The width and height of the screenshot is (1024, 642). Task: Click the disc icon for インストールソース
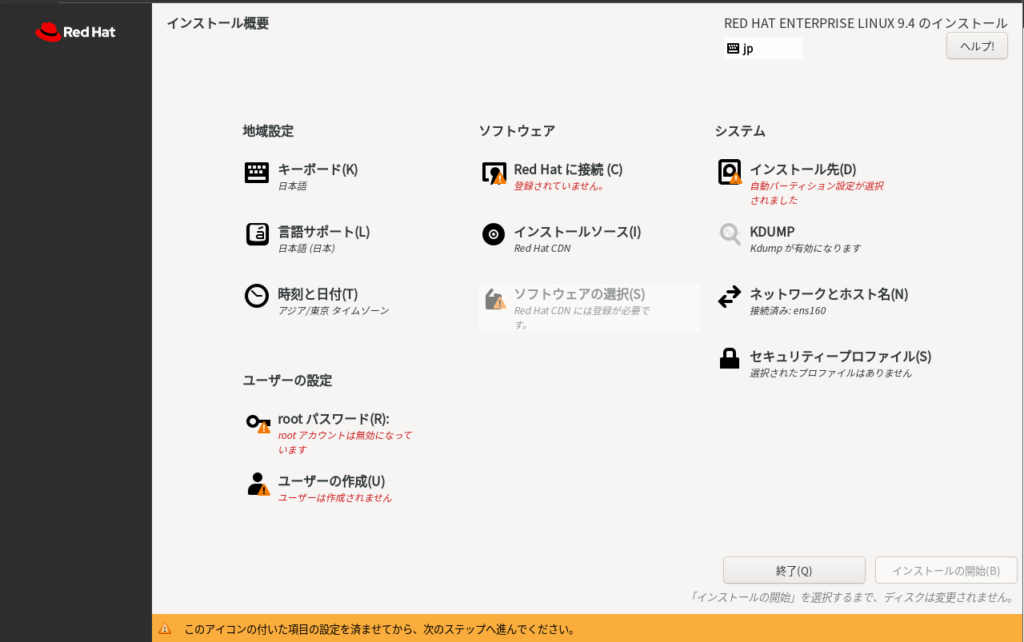(x=493, y=234)
